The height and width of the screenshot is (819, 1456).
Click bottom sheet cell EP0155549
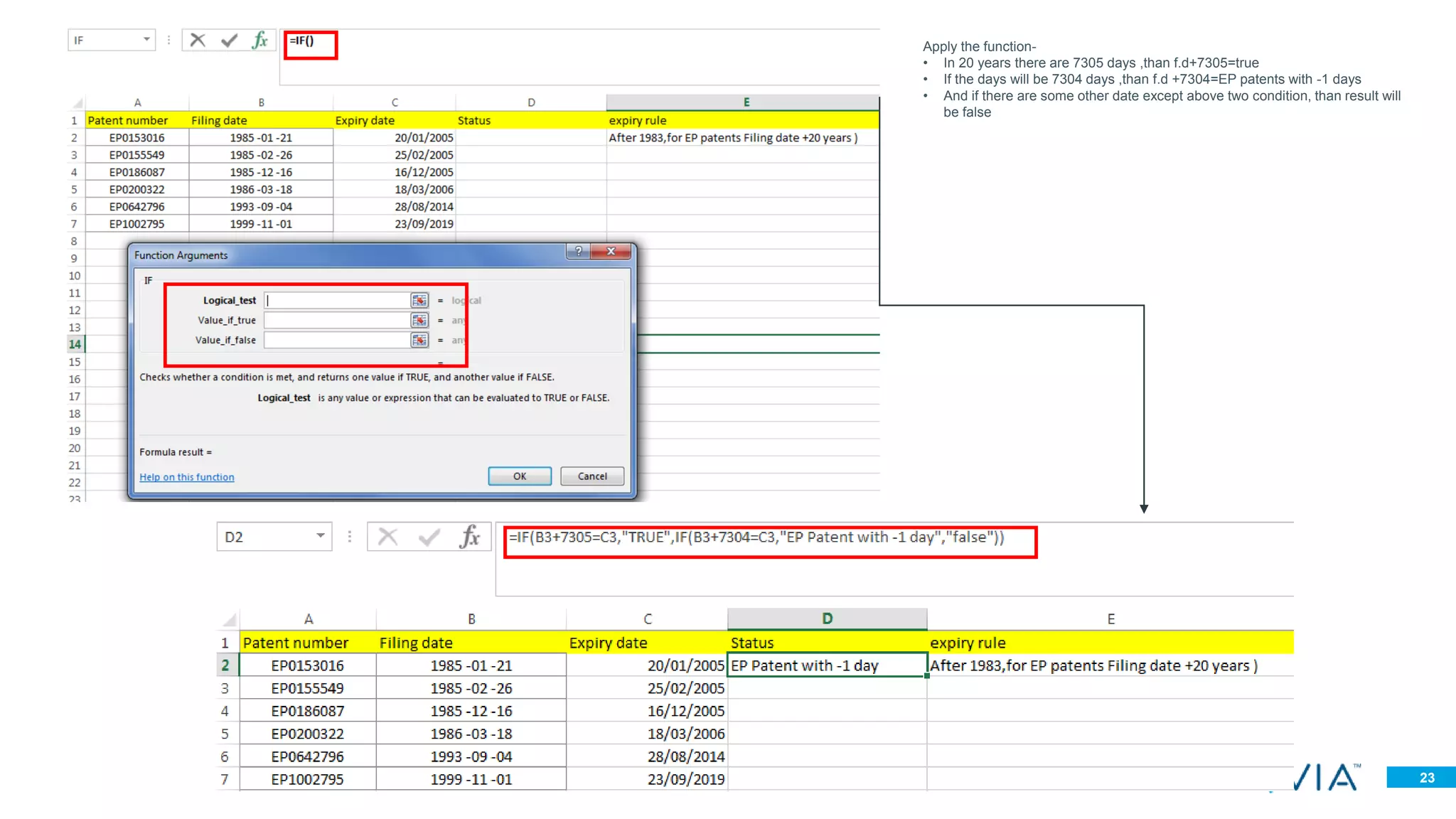click(308, 688)
